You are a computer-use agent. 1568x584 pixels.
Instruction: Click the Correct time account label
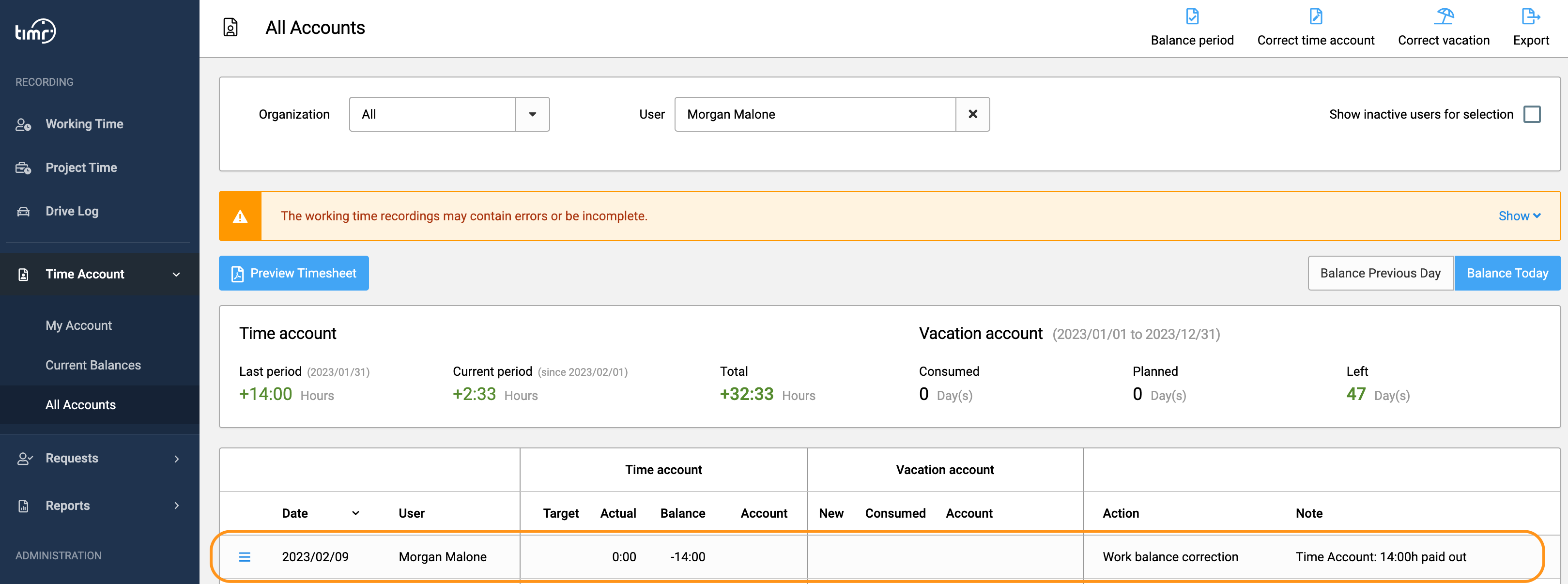1315,40
